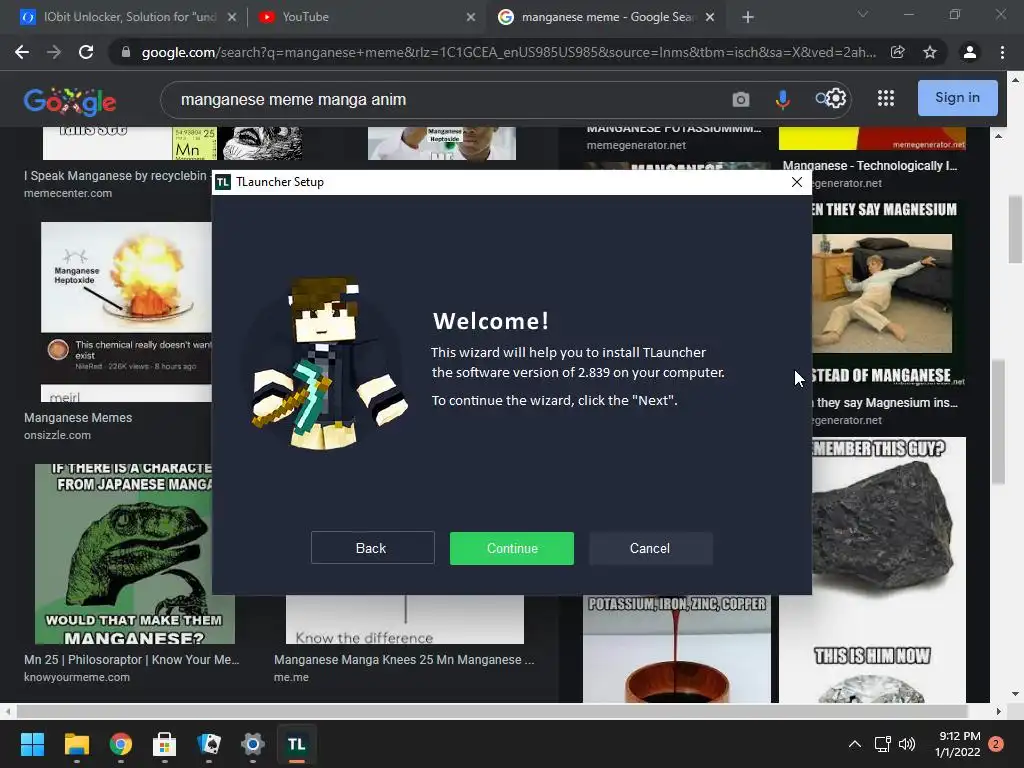This screenshot has height=768, width=1024.
Task: Click memegenerator.net under MANGANESE POTASSIUM result
Action: pos(636,145)
